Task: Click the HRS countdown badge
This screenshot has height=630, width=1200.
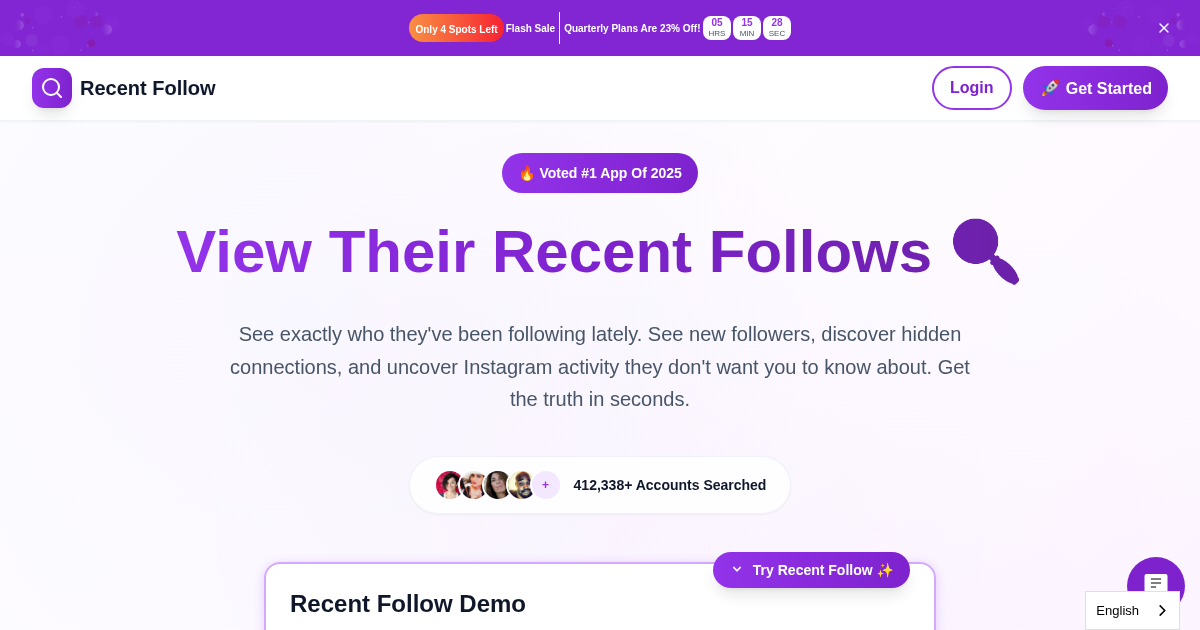Action: coord(716,28)
